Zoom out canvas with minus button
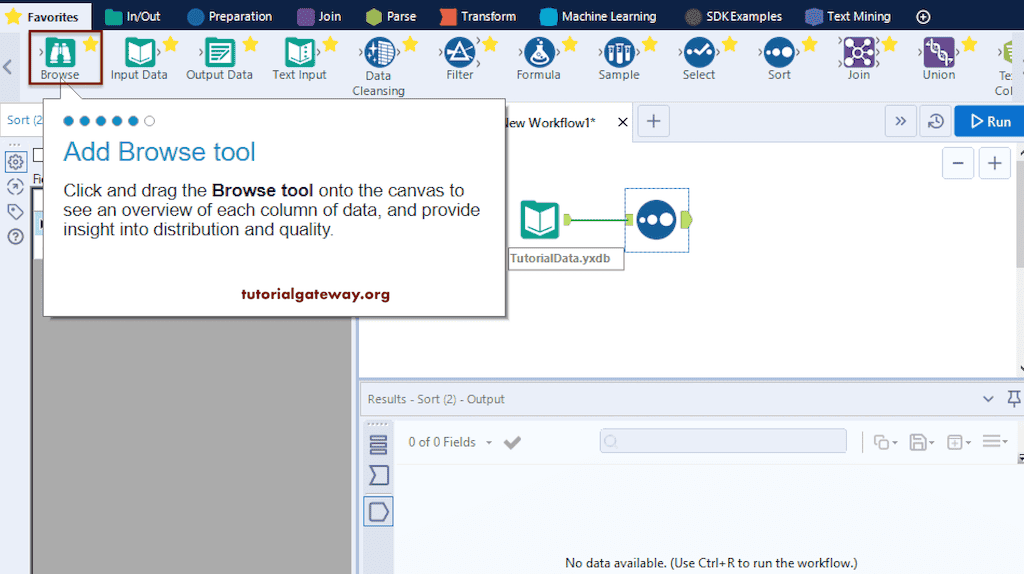Image resolution: width=1024 pixels, height=574 pixels. pos(958,163)
